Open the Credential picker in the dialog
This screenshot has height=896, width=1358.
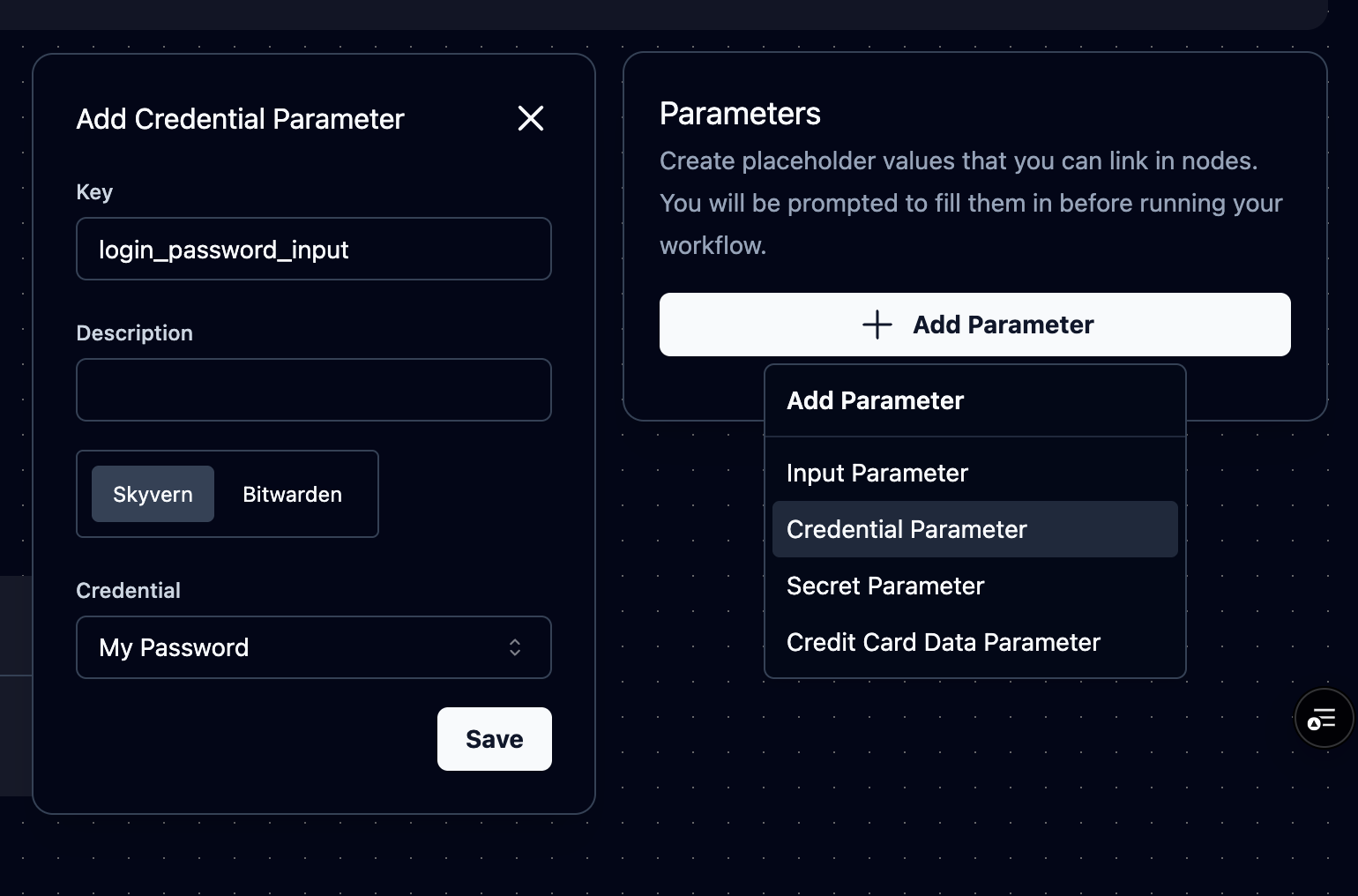tap(314, 647)
